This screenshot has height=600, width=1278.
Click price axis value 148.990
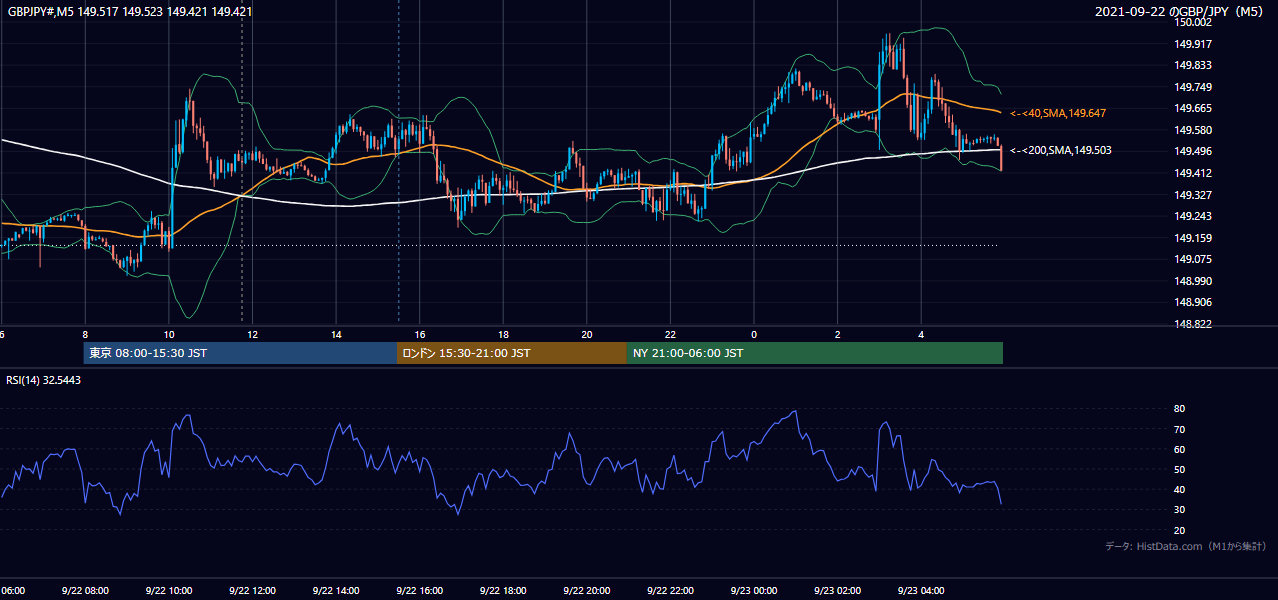(x=1194, y=281)
